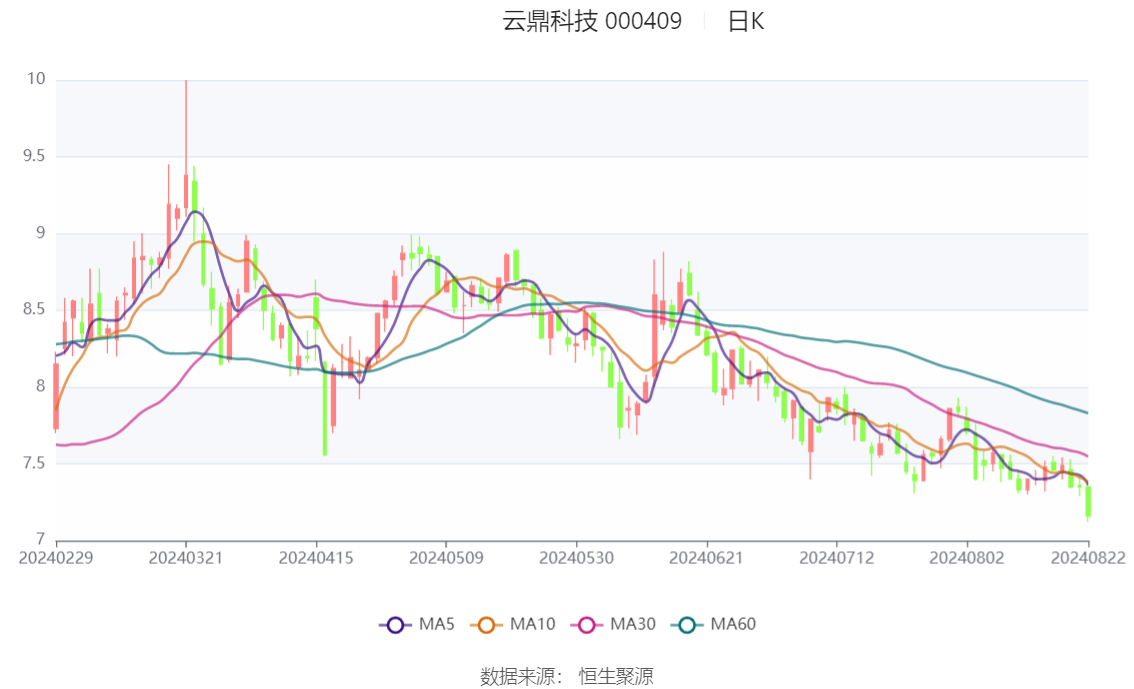Click the last green candlestick on 20240822
The width and height of the screenshot is (1134, 689).
pyautogui.click(x=1088, y=501)
